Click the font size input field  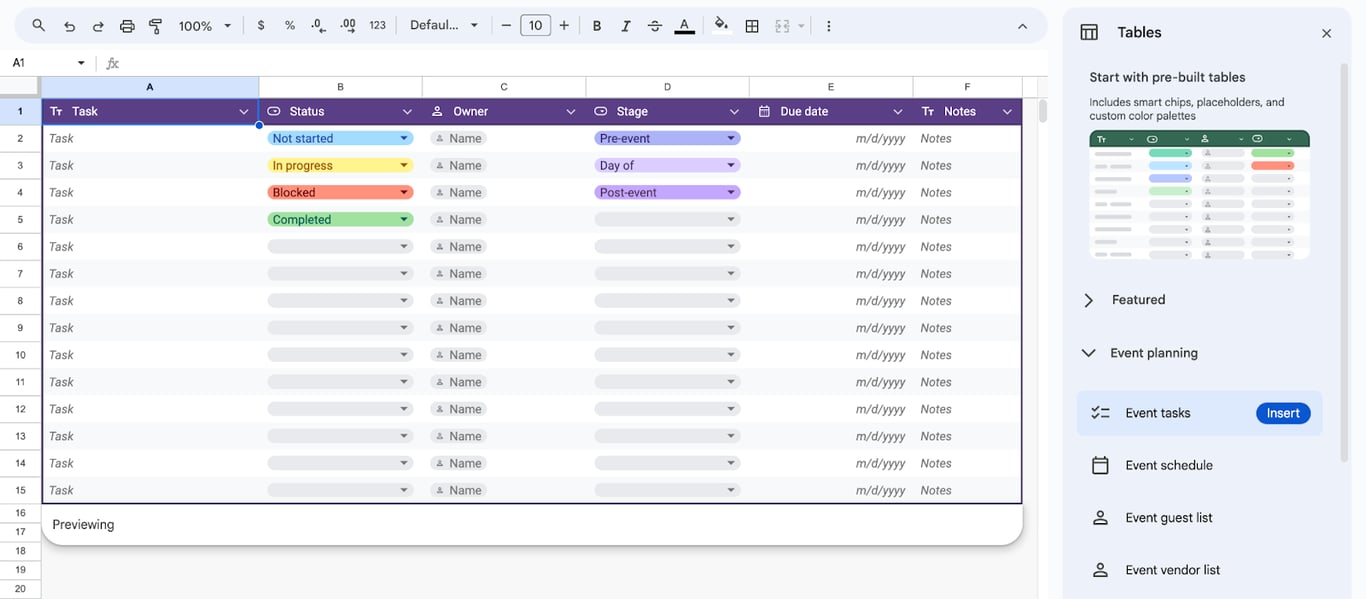535,26
